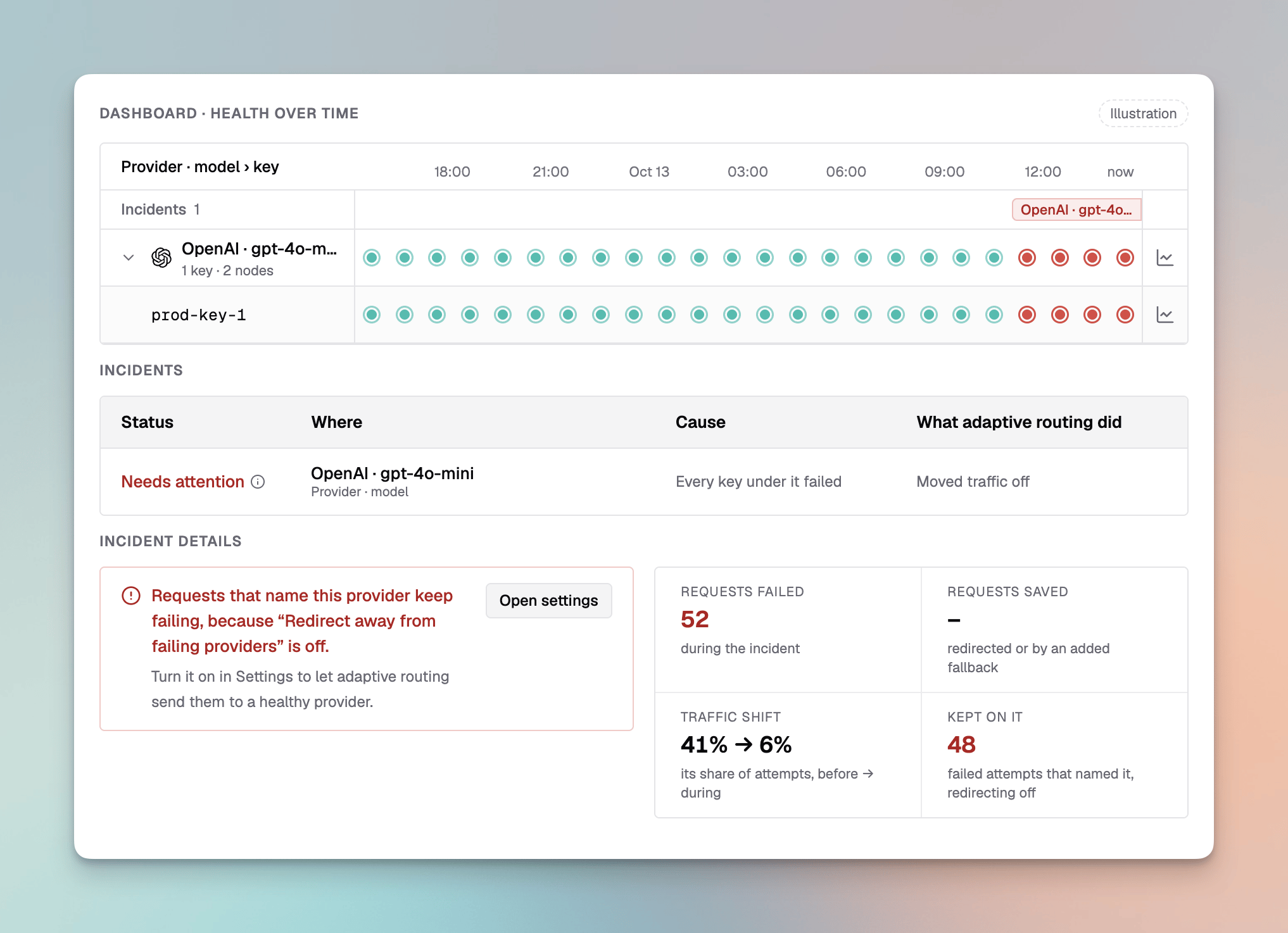This screenshot has width=1288, height=933.
Task: Click the Requests Failed value 52
Action: click(695, 619)
